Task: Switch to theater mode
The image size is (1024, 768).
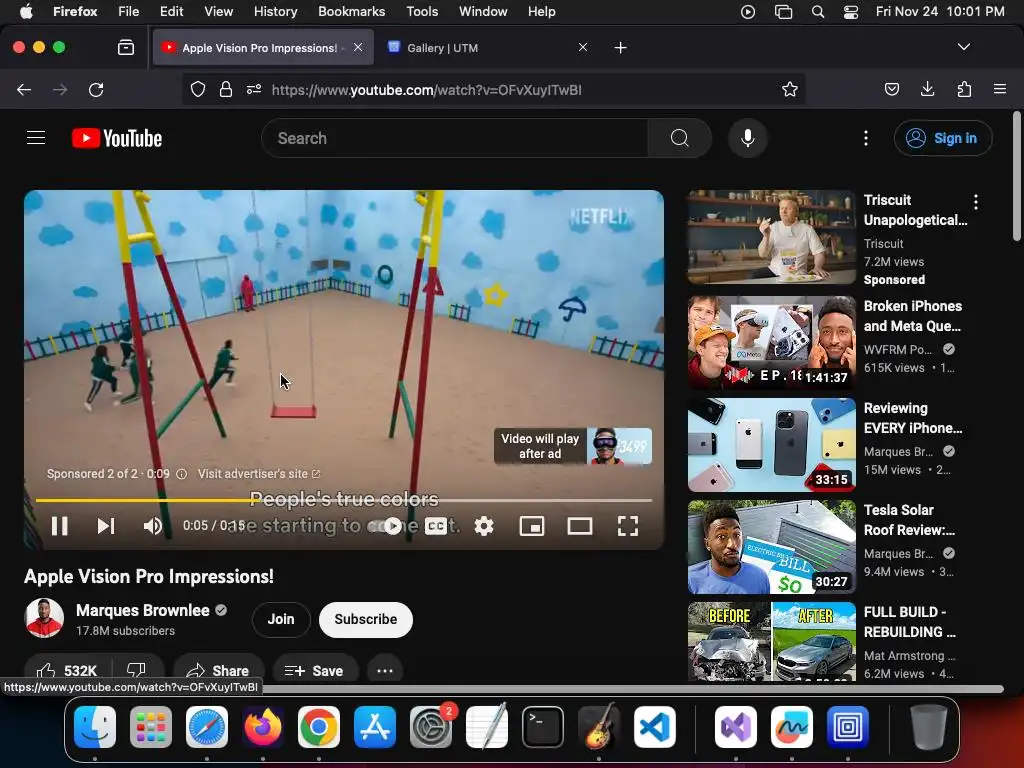Action: pyautogui.click(x=580, y=526)
